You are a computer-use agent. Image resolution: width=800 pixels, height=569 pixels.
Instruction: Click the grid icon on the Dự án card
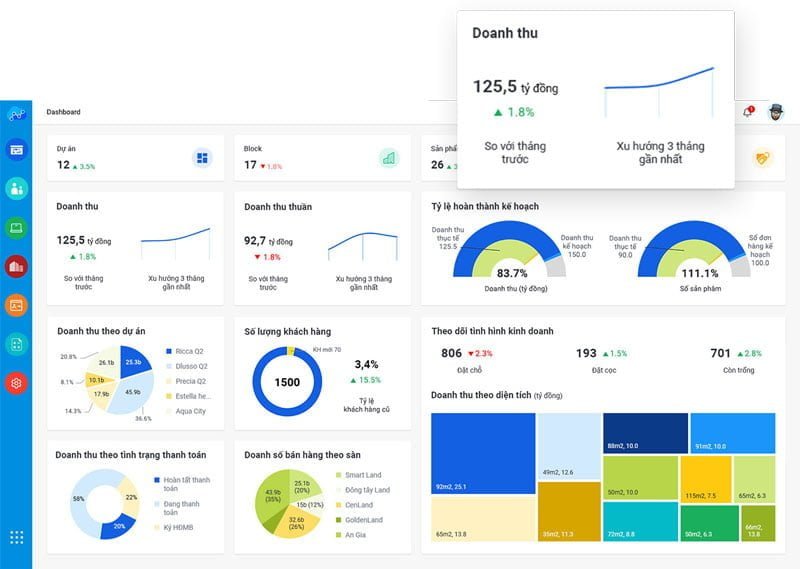point(202,158)
